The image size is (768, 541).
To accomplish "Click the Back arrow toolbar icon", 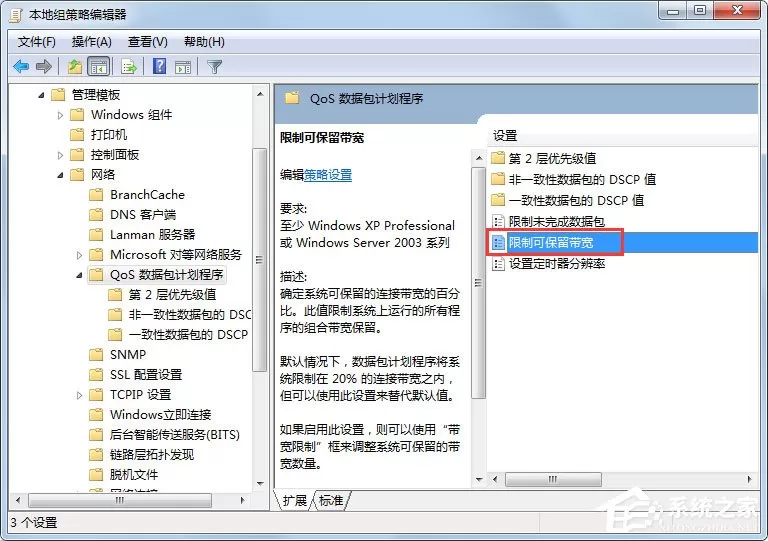I will click(21, 66).
